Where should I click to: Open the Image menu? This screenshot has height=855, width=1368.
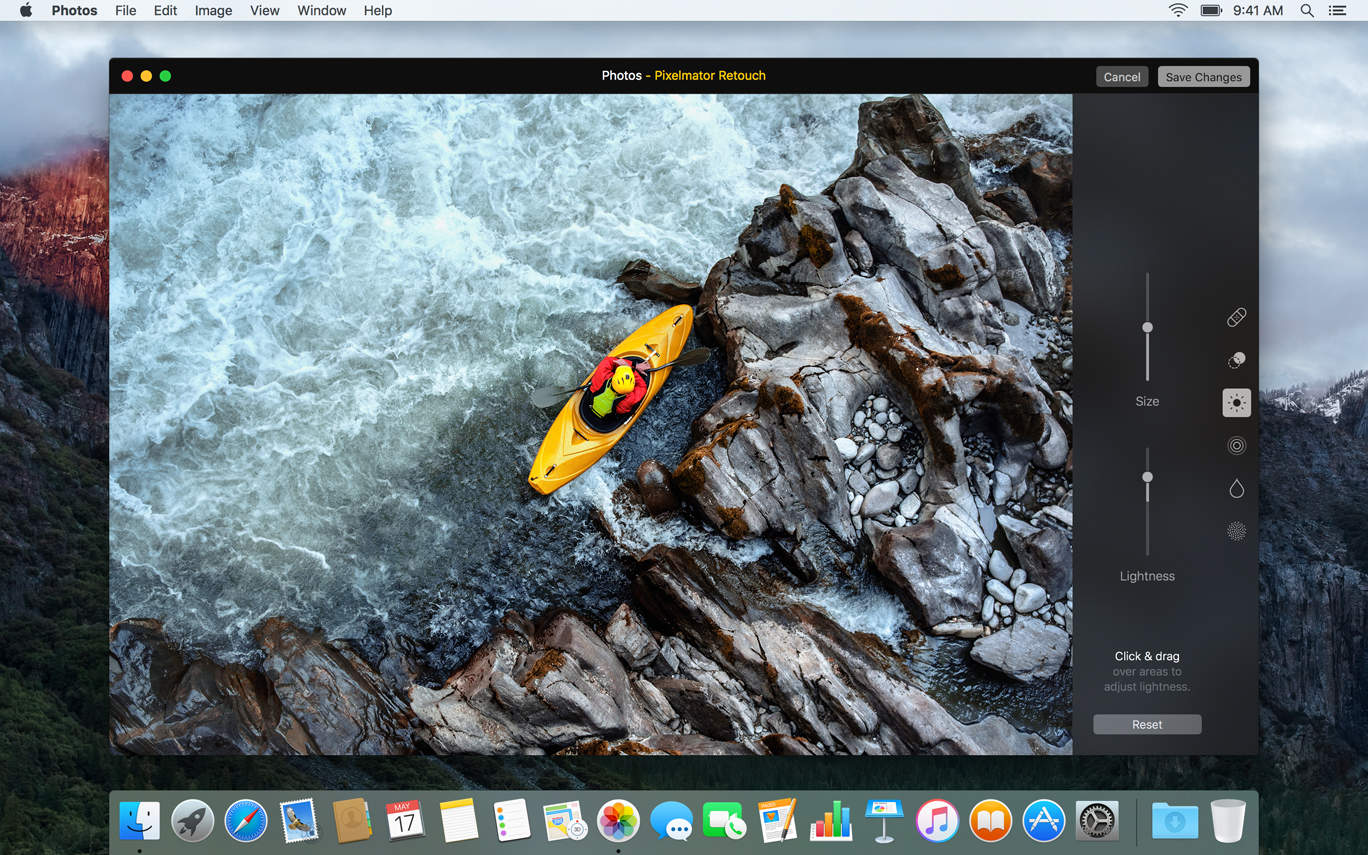pos(213,10)
